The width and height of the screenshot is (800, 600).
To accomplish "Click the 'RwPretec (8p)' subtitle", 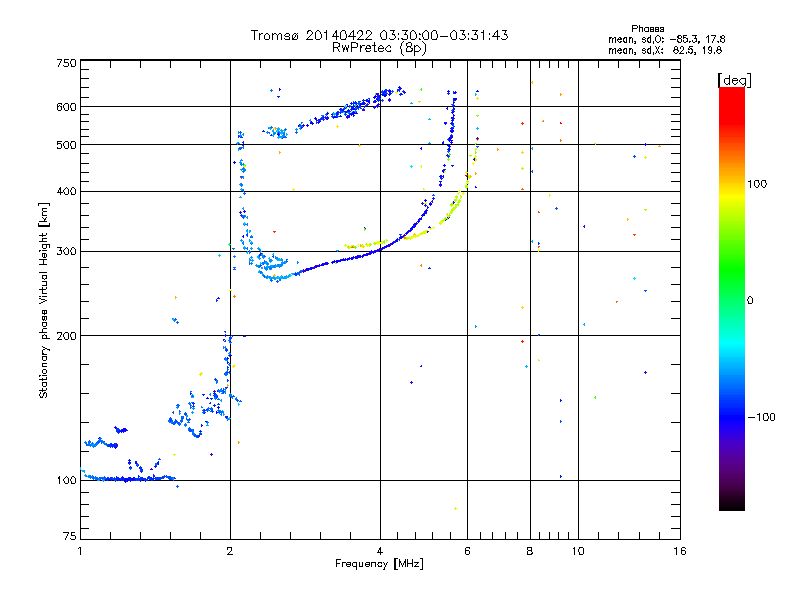I will click(x=379, y=48).
